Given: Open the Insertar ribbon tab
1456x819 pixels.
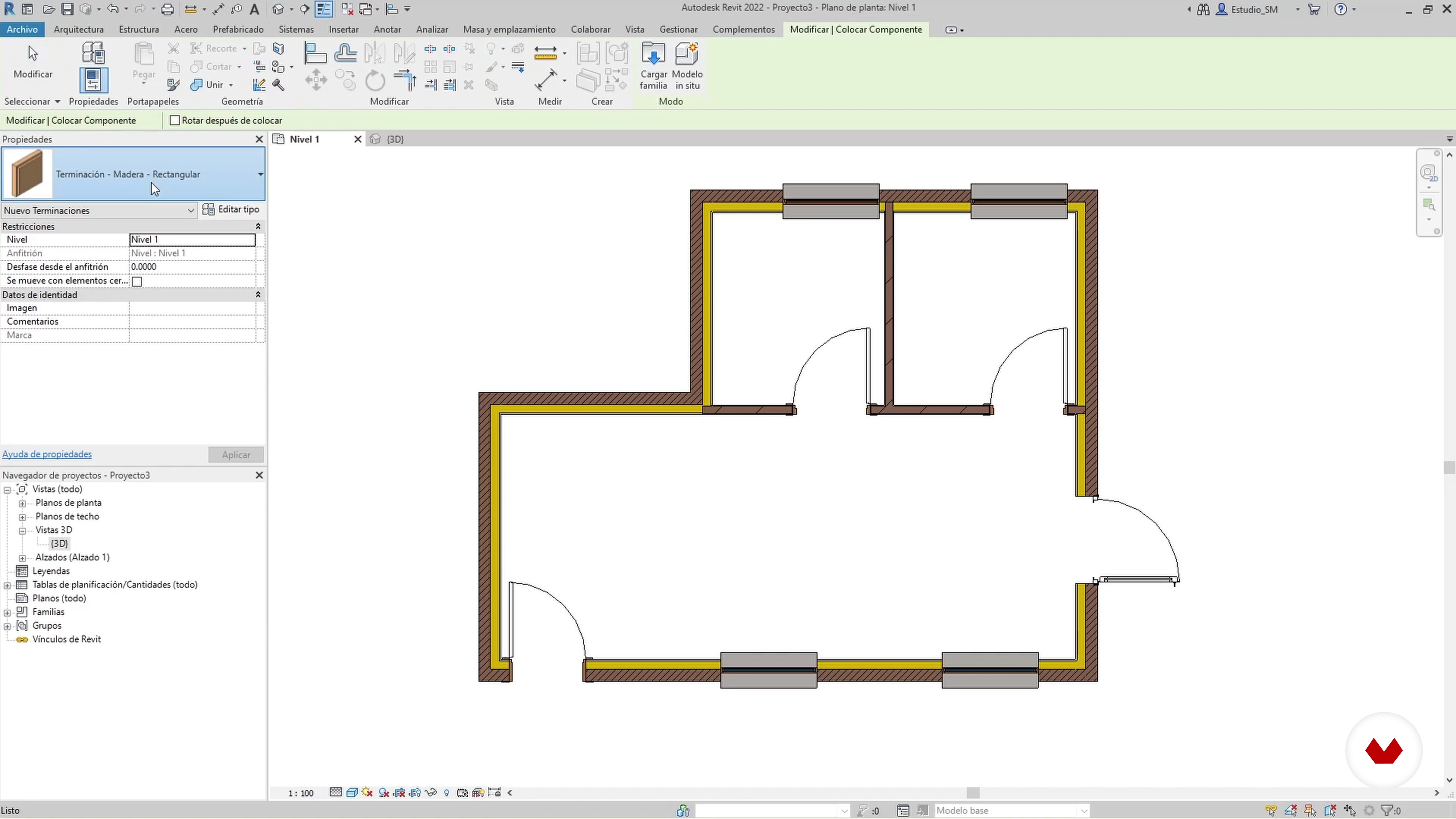Looking at the screenshot, I should click(344, 30).
